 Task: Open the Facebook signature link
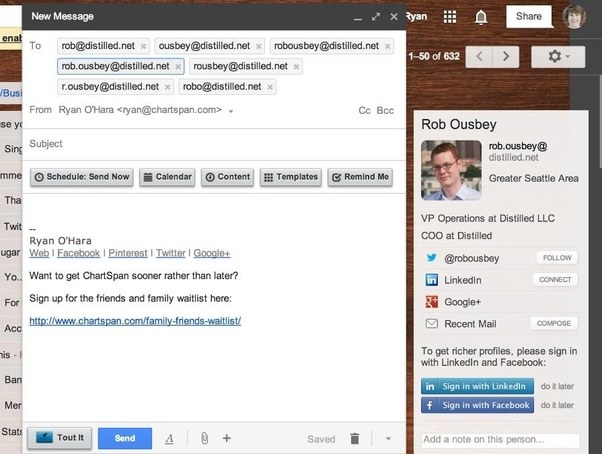[x=78, y=253]
